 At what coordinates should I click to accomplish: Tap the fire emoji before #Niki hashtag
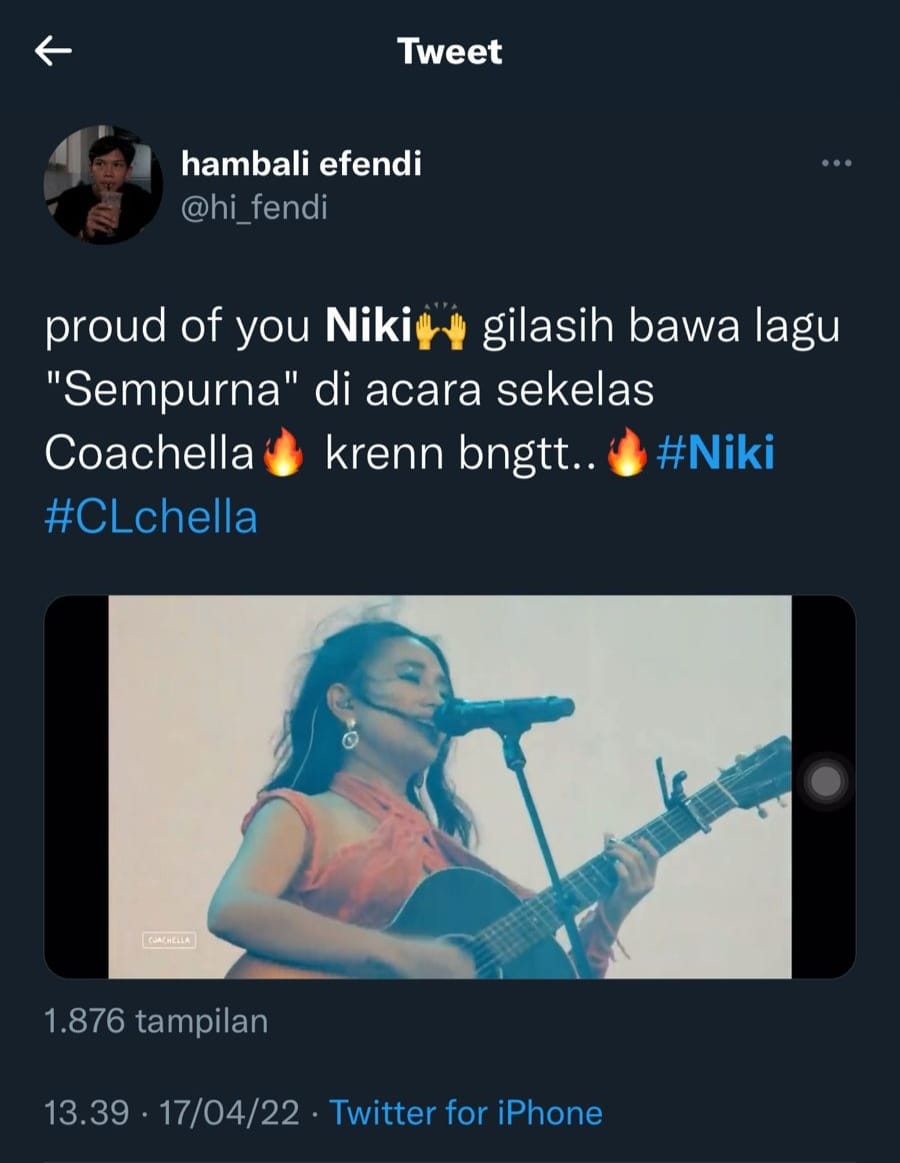[x=628, y=455]
